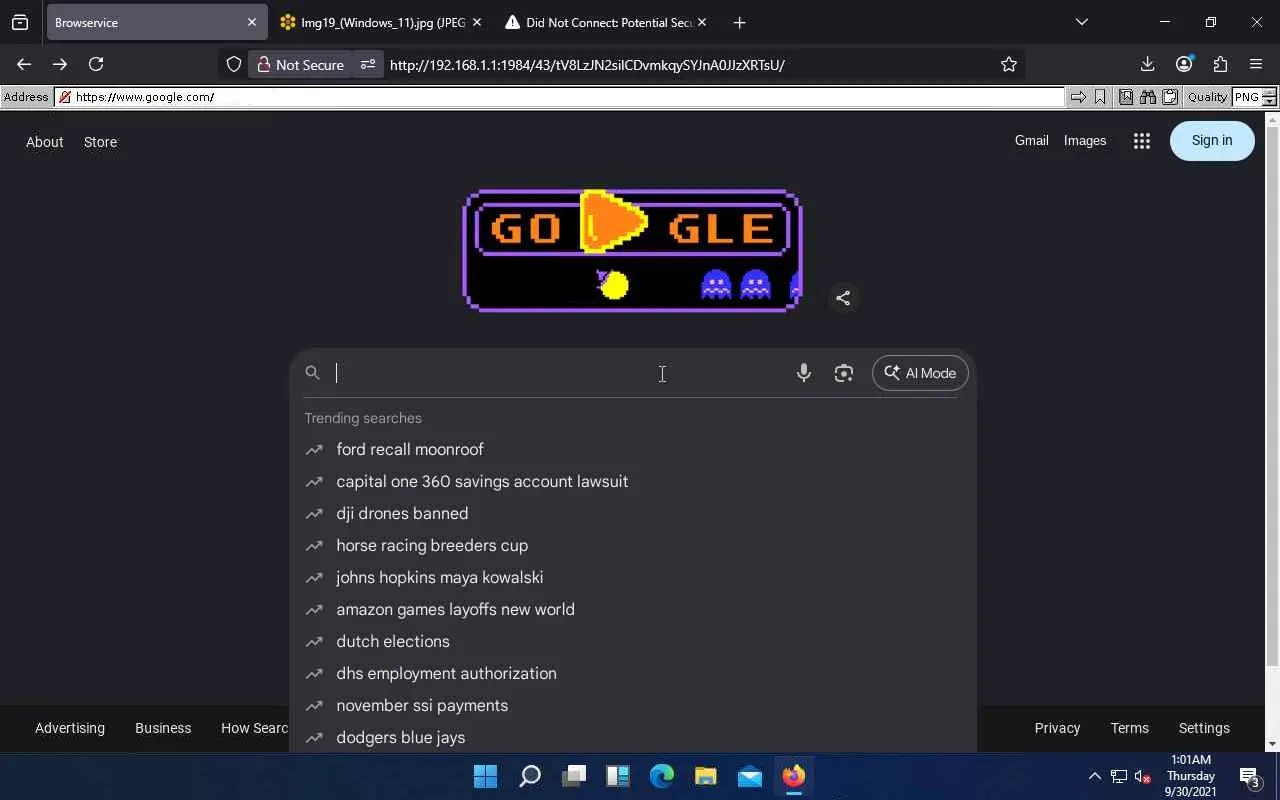
Task: Open the Windows Start menu
Action: click(x=486, y=776)
